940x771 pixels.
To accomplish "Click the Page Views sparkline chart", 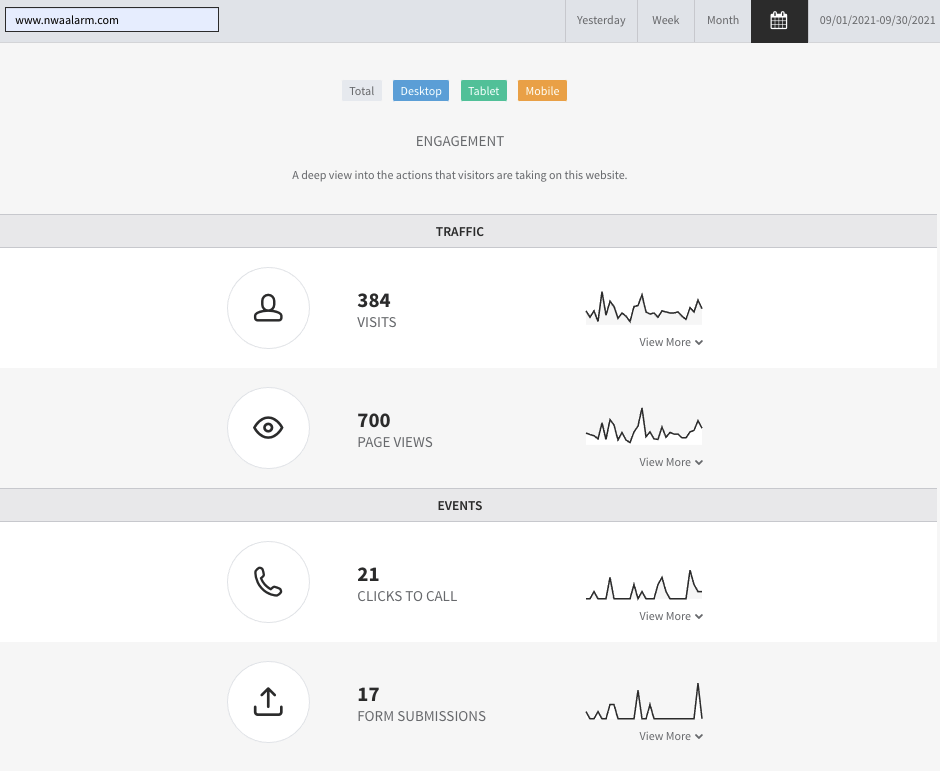I will coord(644,426).
